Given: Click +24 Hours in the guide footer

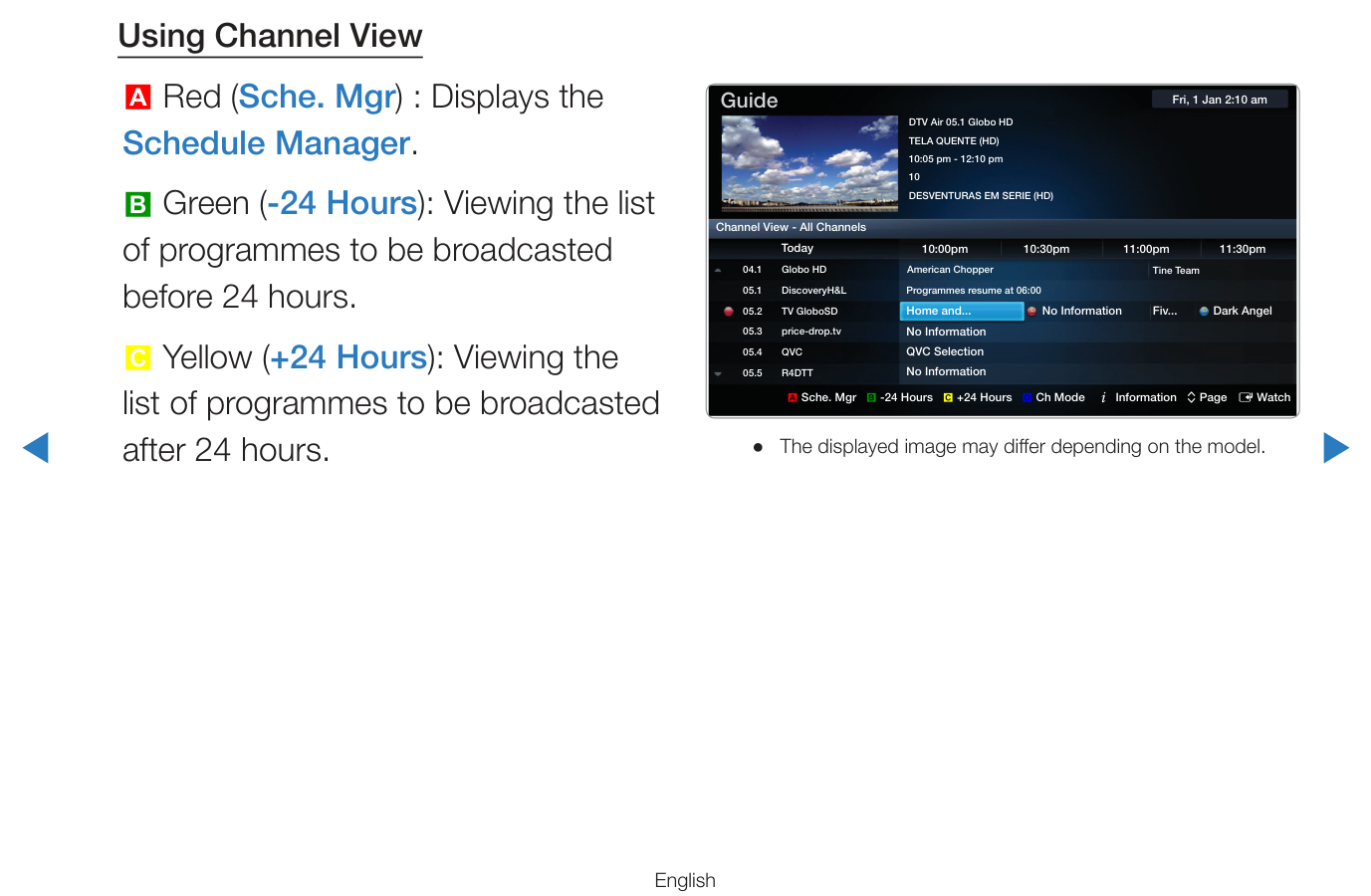Looking at the screenshot, I should point(984,397).
